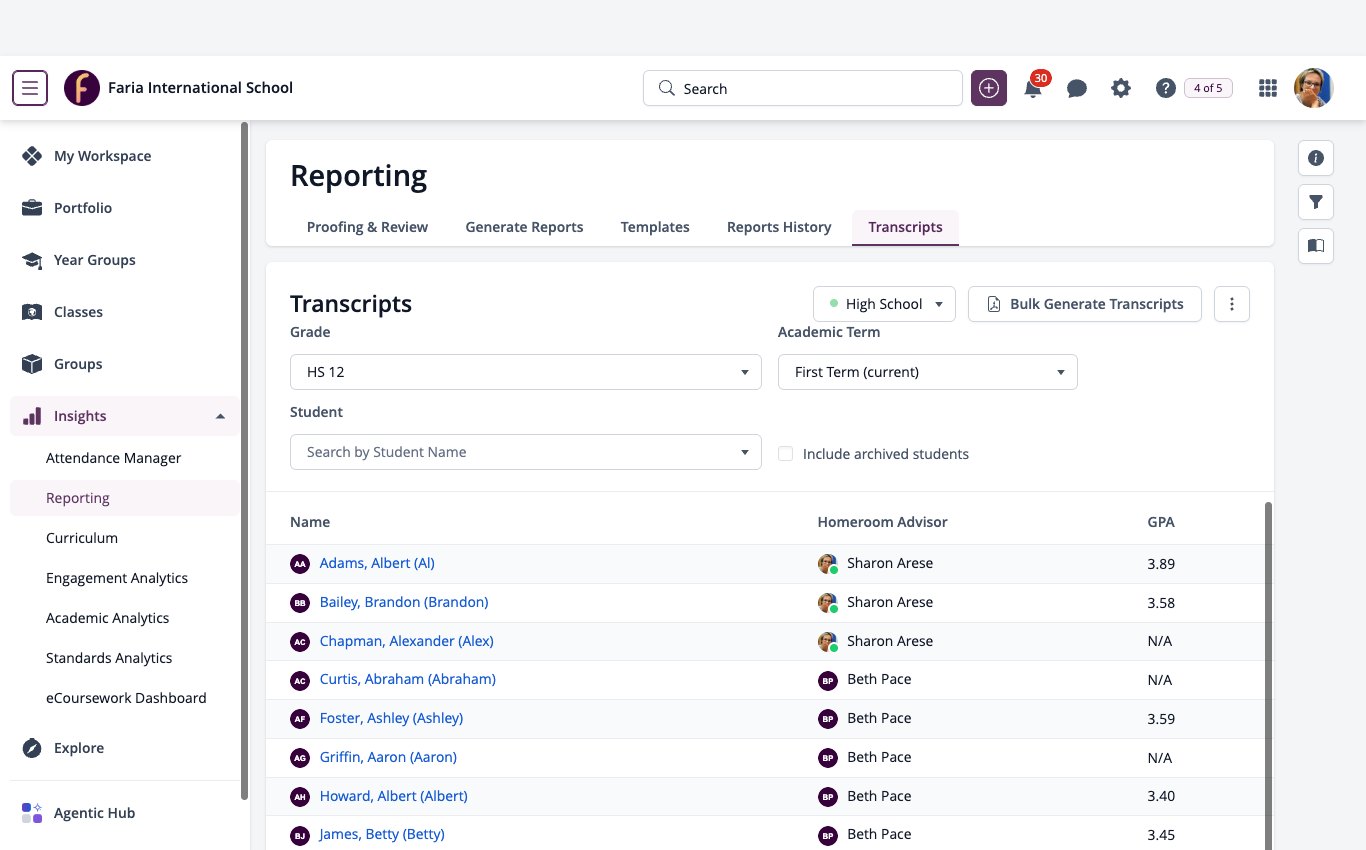Open the help question mark icon

(x=1165, y=88)
